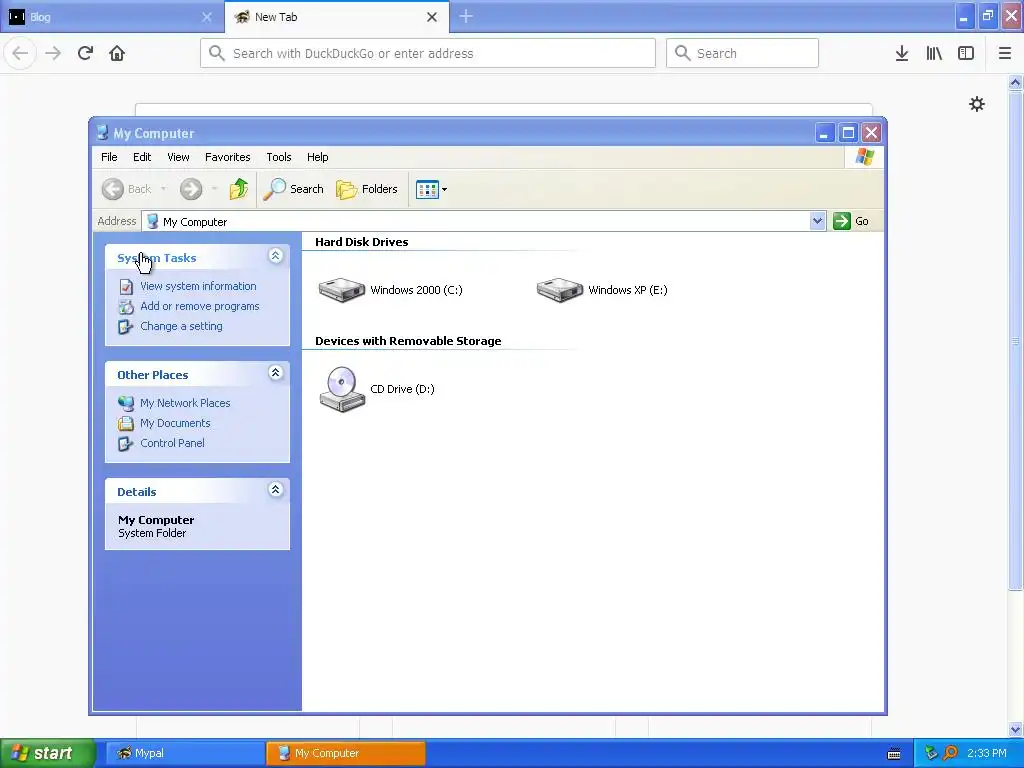
Task: Toggle the browser sidebar icon
Action: (x=966, y=54)
